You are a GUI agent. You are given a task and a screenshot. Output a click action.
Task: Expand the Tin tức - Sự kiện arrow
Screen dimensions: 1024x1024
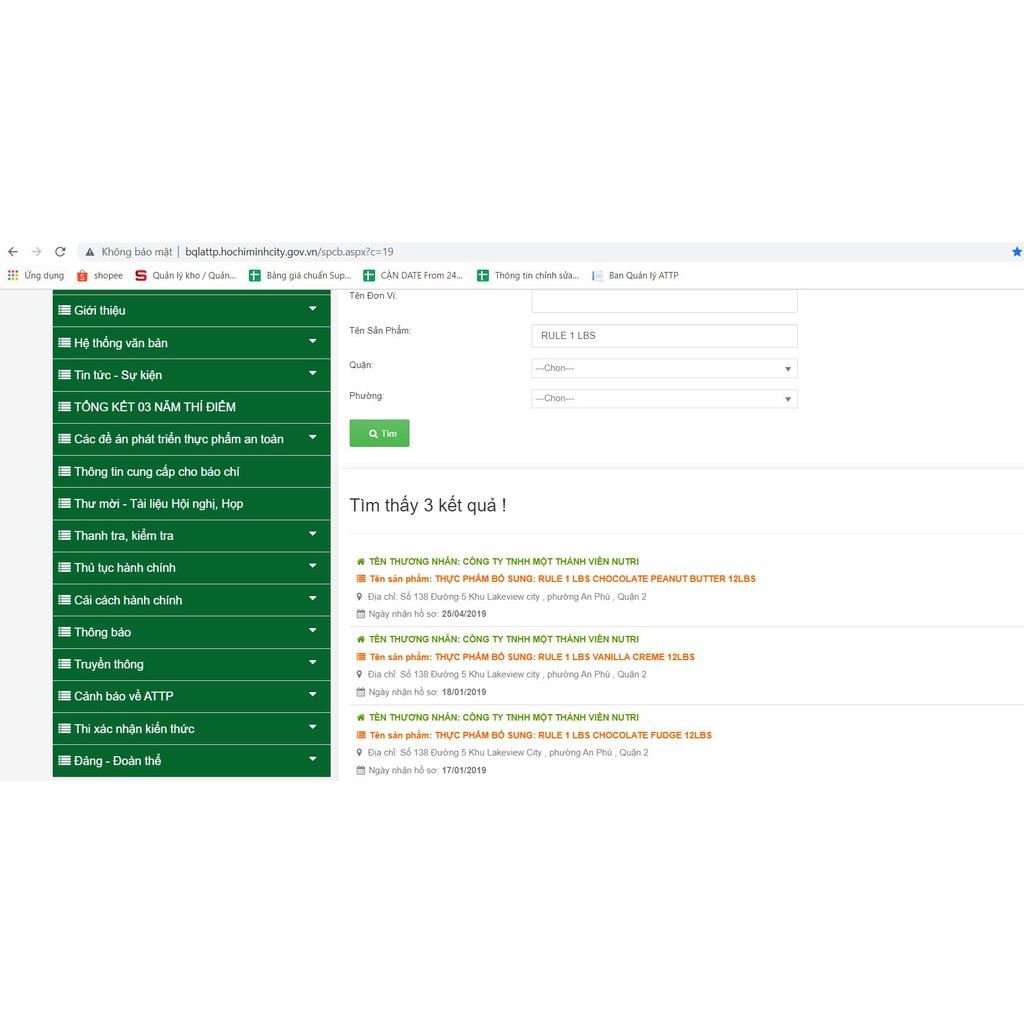312,373
